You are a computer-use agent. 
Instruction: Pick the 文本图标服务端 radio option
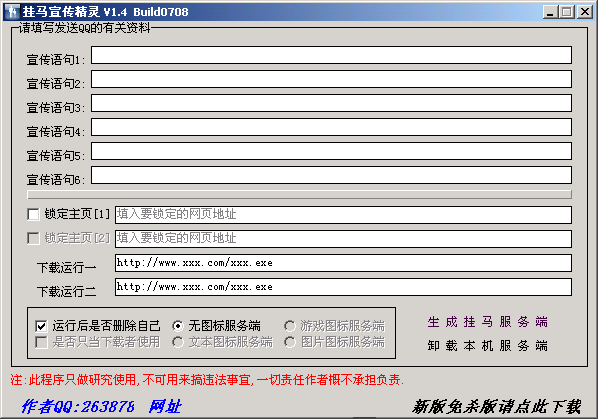177,342
